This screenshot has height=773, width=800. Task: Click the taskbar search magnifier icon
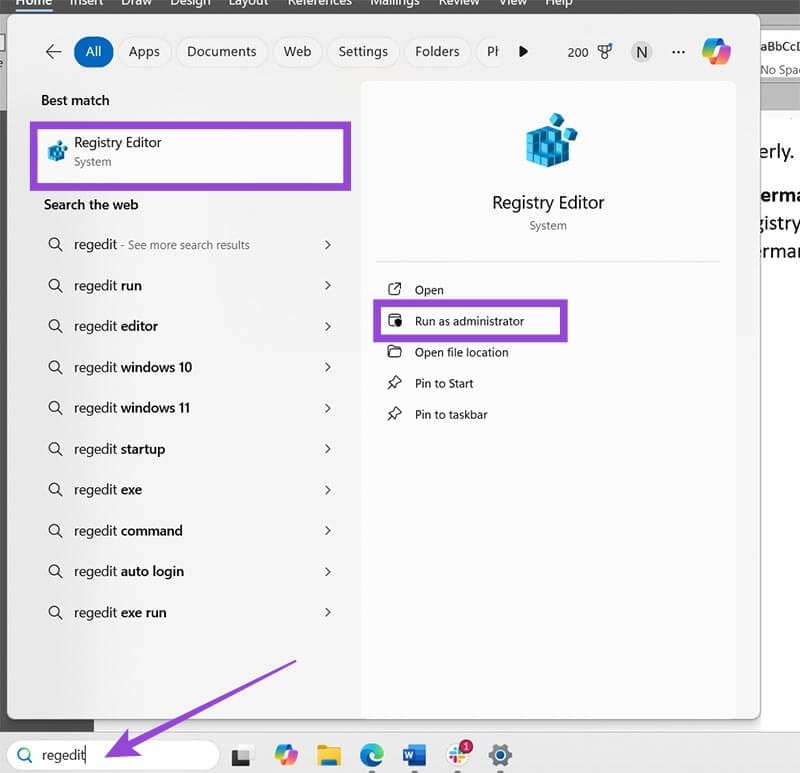pyautogui.click(x=24, y=755)
